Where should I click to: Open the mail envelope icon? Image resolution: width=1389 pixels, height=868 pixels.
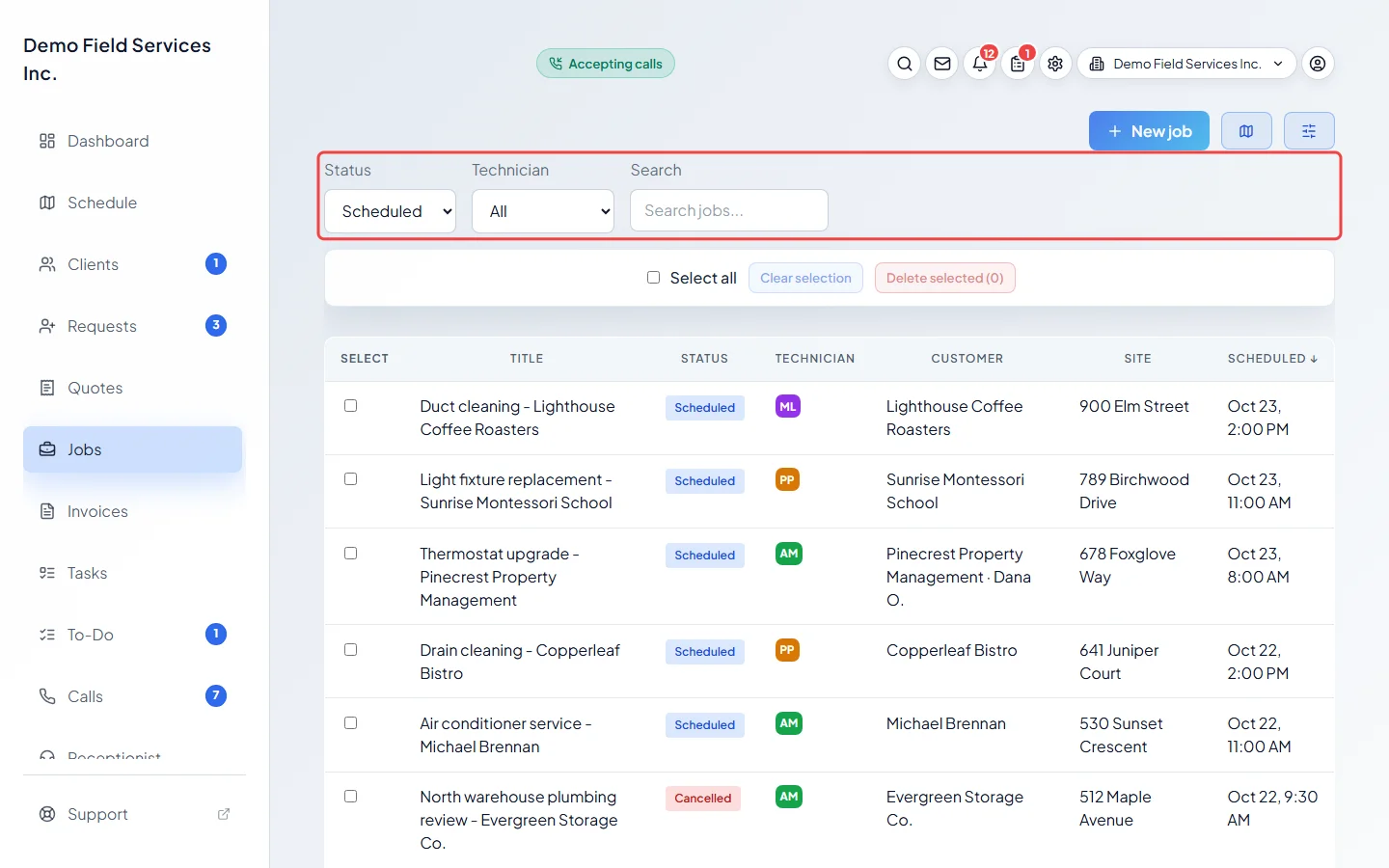[942, 64]
